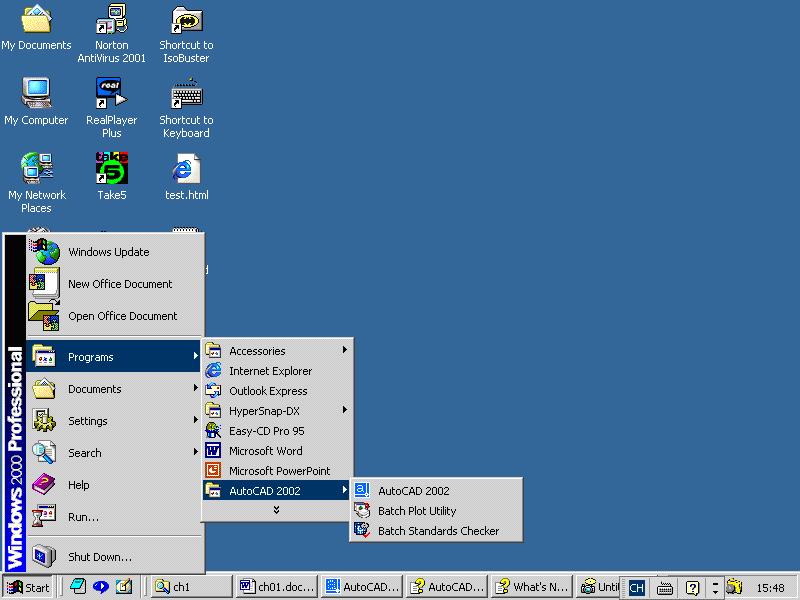
Task: Open Batch Standards Checker from submenu
Action: pyautogui.click(x=436, y=530)
